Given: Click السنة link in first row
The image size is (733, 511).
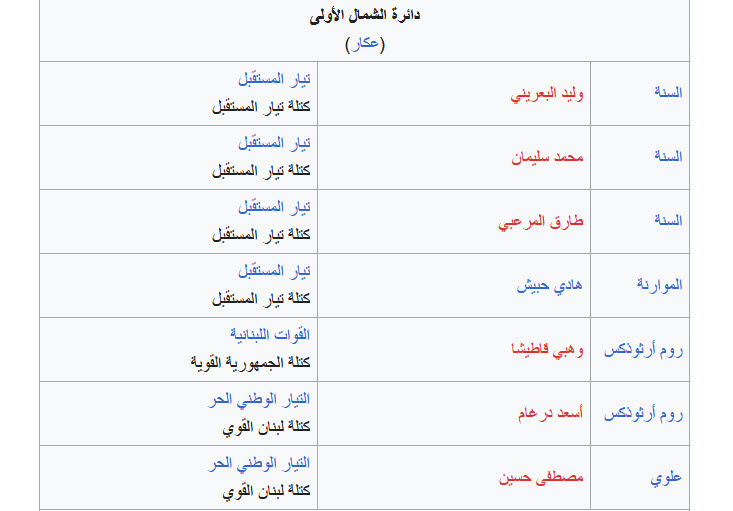Looking at the screenshot, I should [x=668, y=92].
